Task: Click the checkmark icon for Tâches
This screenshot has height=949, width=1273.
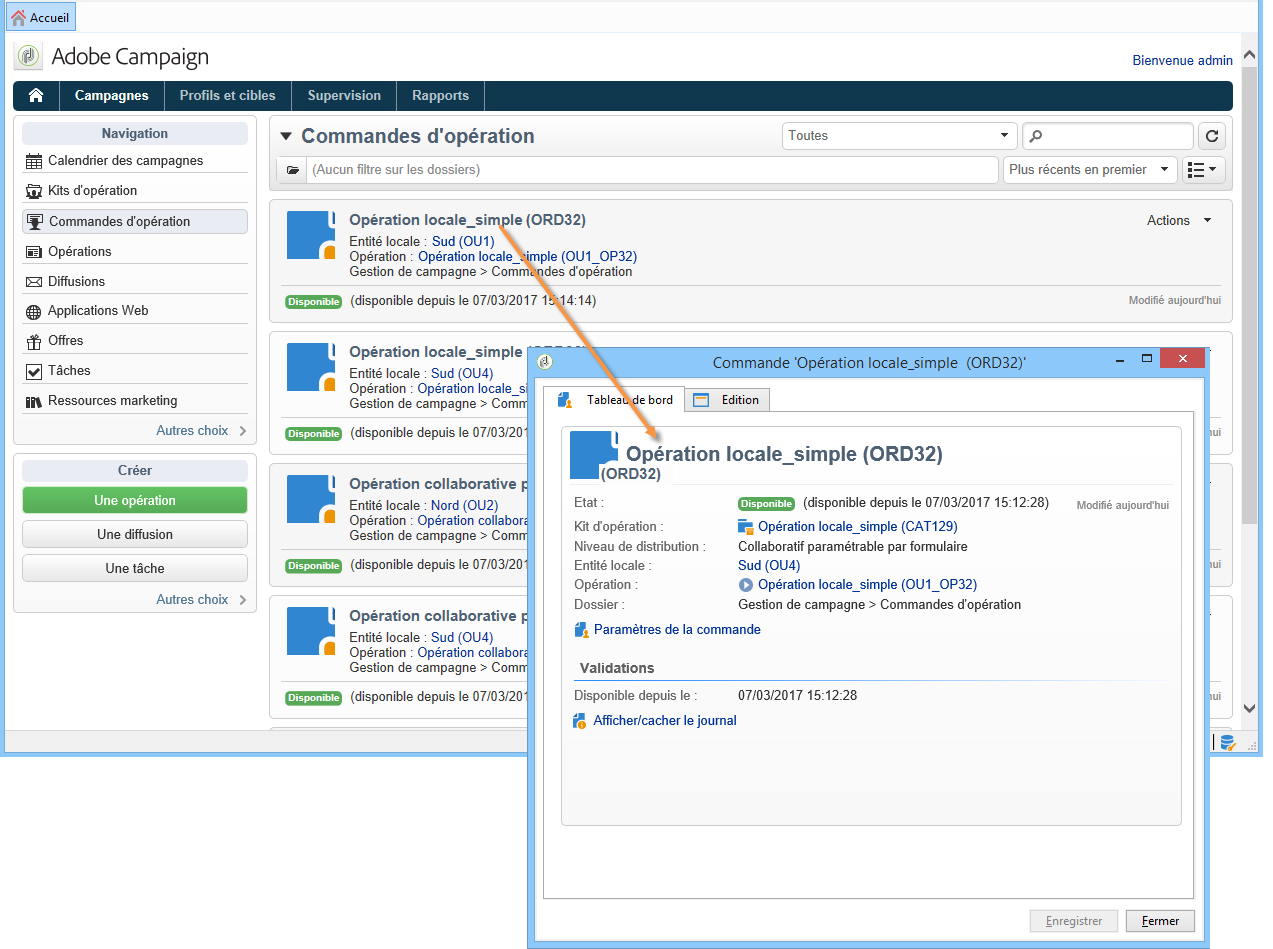Action: coord(34,371)
